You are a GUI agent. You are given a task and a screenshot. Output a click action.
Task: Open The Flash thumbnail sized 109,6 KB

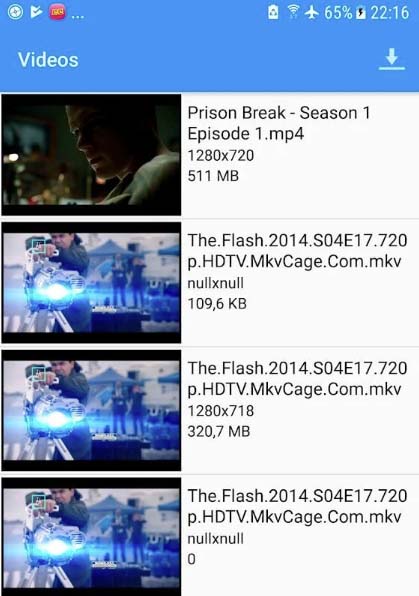(x=91, y=282)
